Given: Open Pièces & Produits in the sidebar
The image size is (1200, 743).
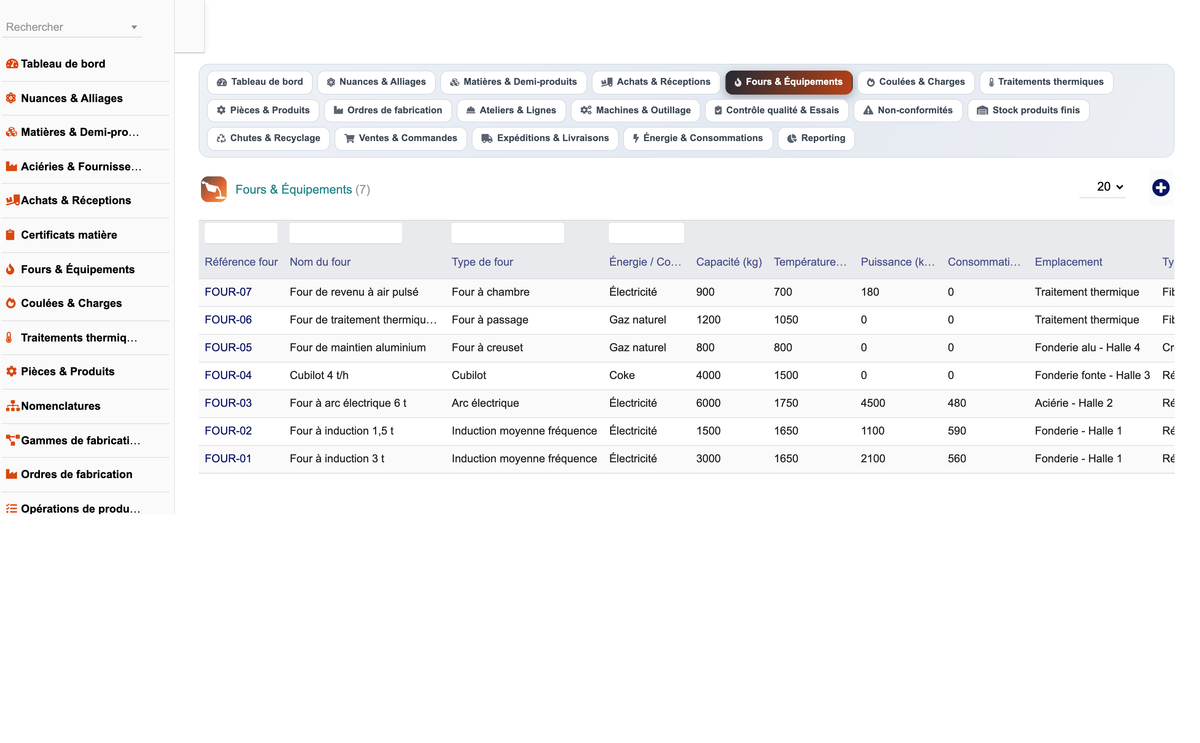Looking at the screenshot, I should [68, 371].
